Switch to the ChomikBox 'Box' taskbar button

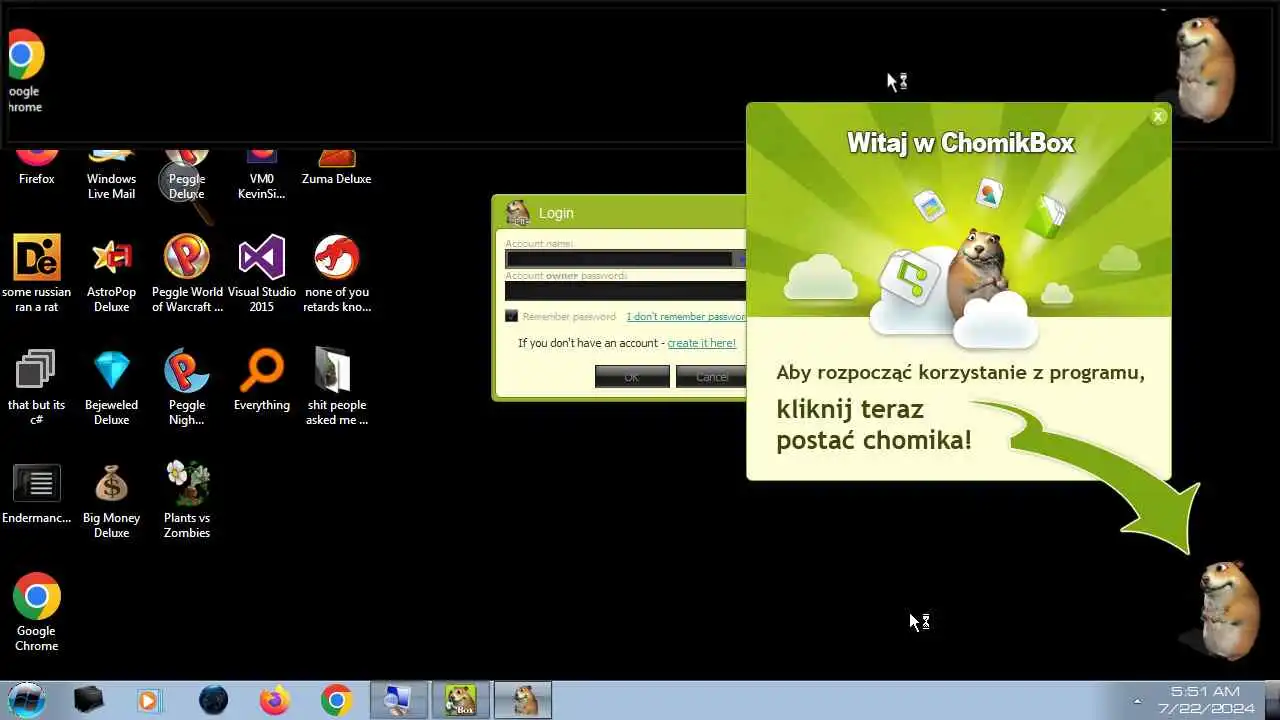pos(460,700)
